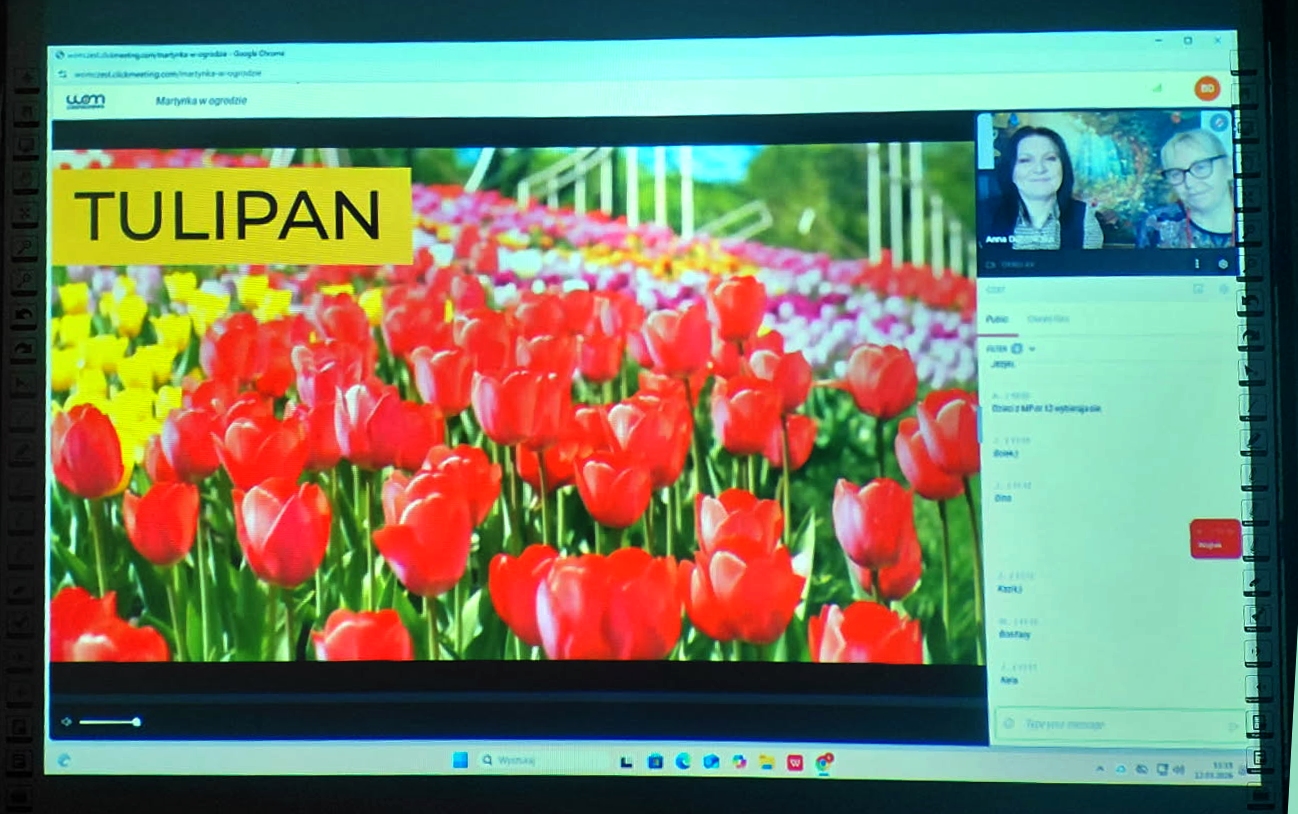Viewport: 1298px width, 814px height.
Task: Click the chat pop-out icon in header
Action: 1198,290
